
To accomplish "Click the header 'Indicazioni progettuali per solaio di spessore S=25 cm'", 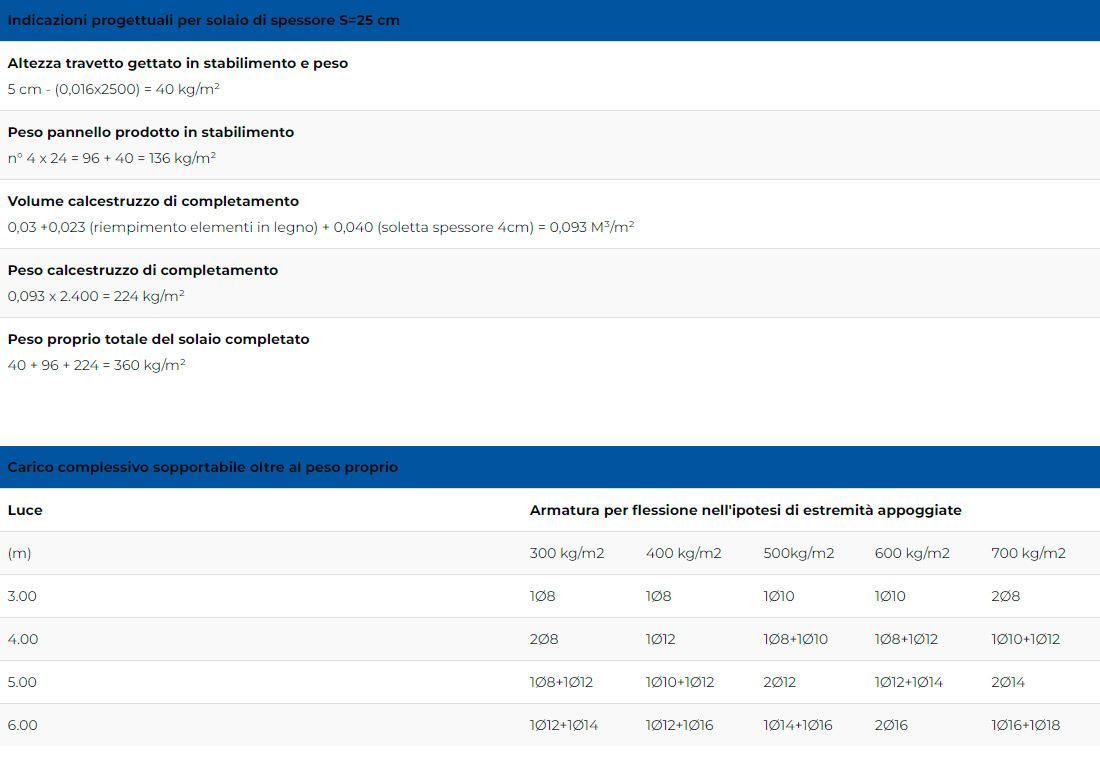I will coord(203,20).
